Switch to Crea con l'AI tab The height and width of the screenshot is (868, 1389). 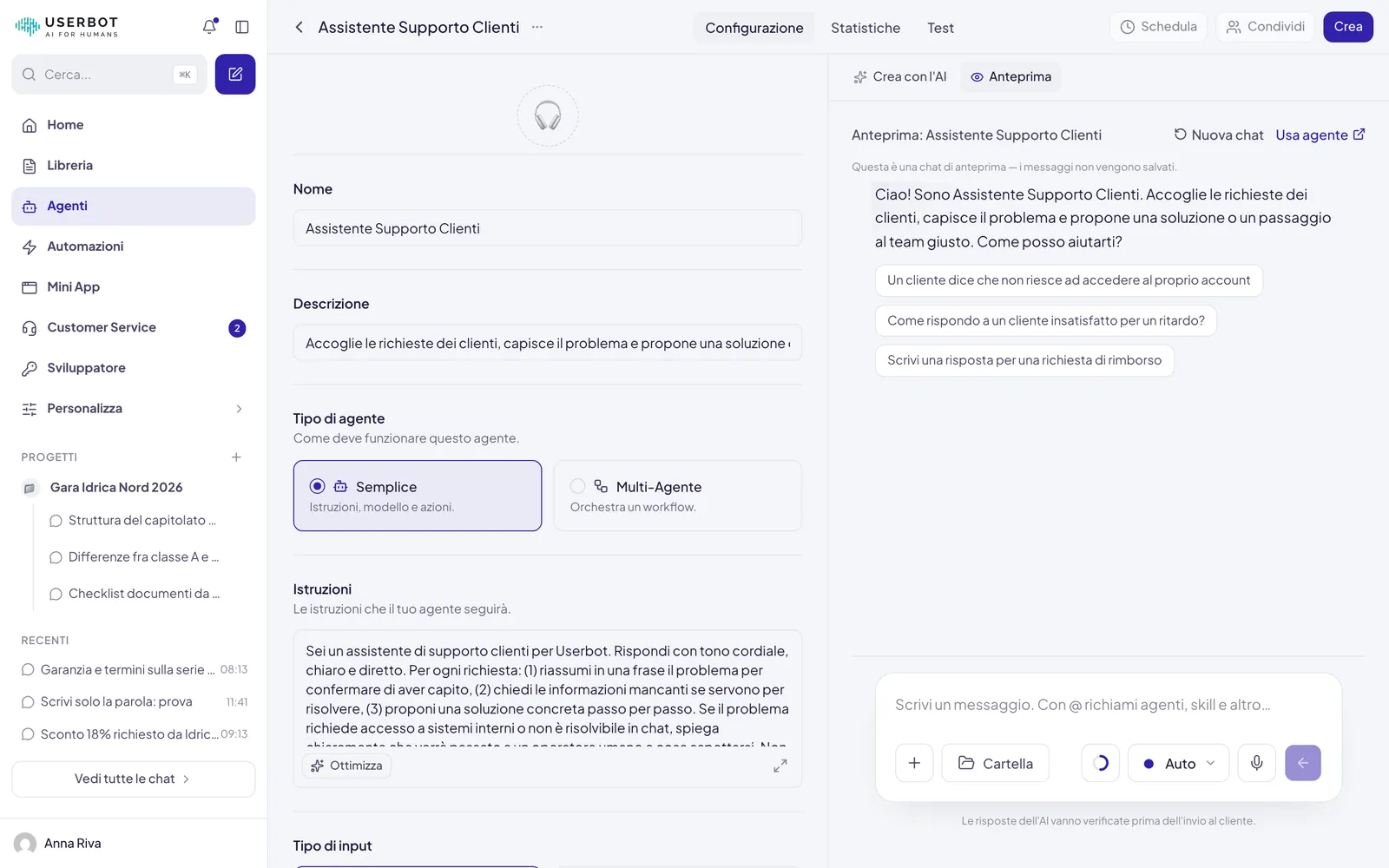coord(900,76)
